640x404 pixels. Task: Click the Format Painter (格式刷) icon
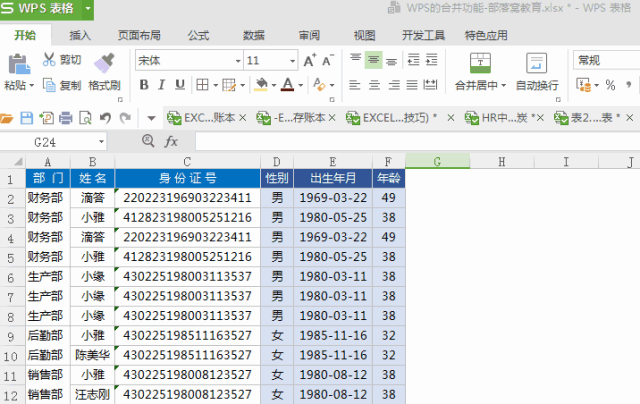click(x=104, y=64)
